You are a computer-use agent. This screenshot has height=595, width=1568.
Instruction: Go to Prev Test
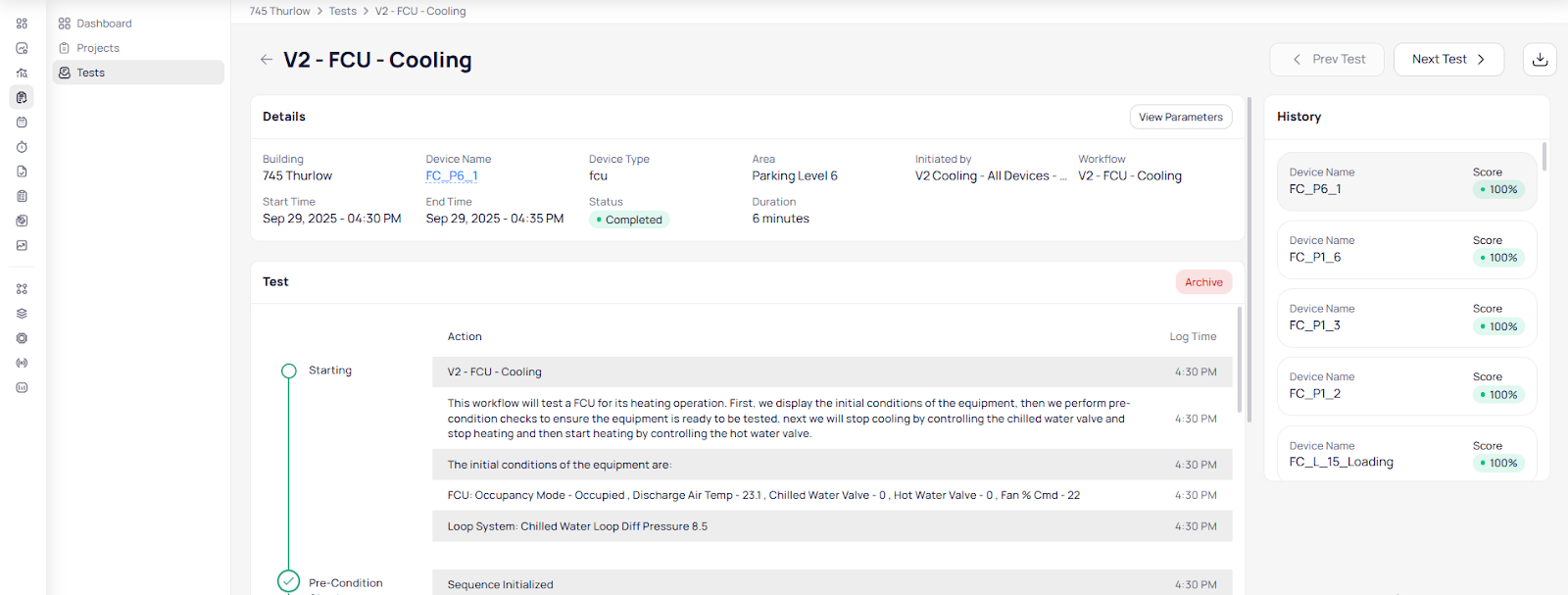1328,59
